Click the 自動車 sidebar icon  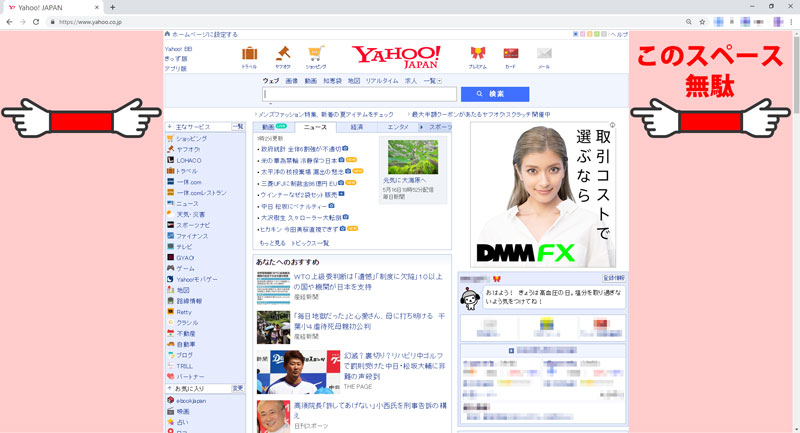[x=170, y=344]
